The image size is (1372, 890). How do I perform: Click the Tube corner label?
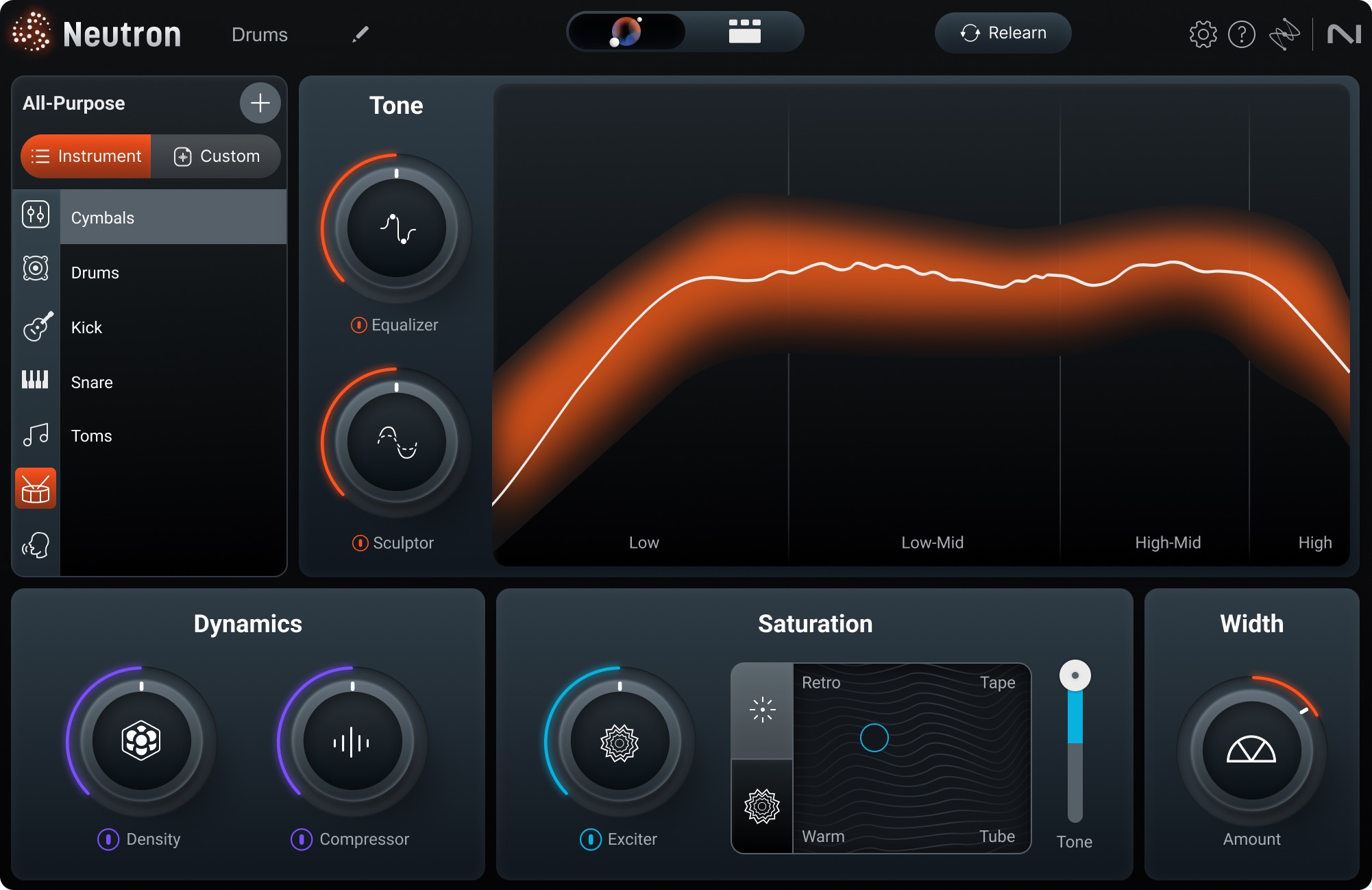tap(997, 837)
